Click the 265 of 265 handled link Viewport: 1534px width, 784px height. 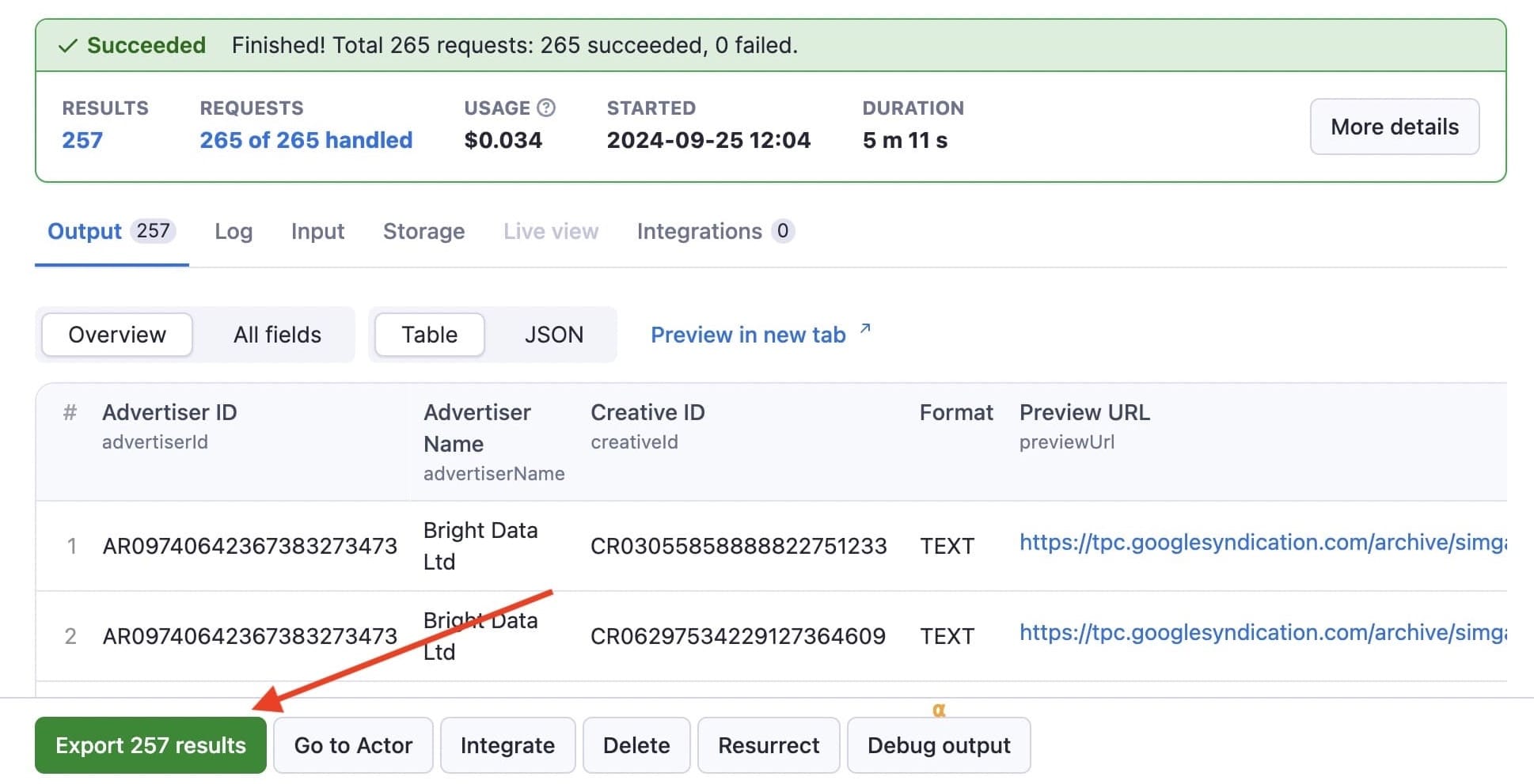(x=306, y=140)
